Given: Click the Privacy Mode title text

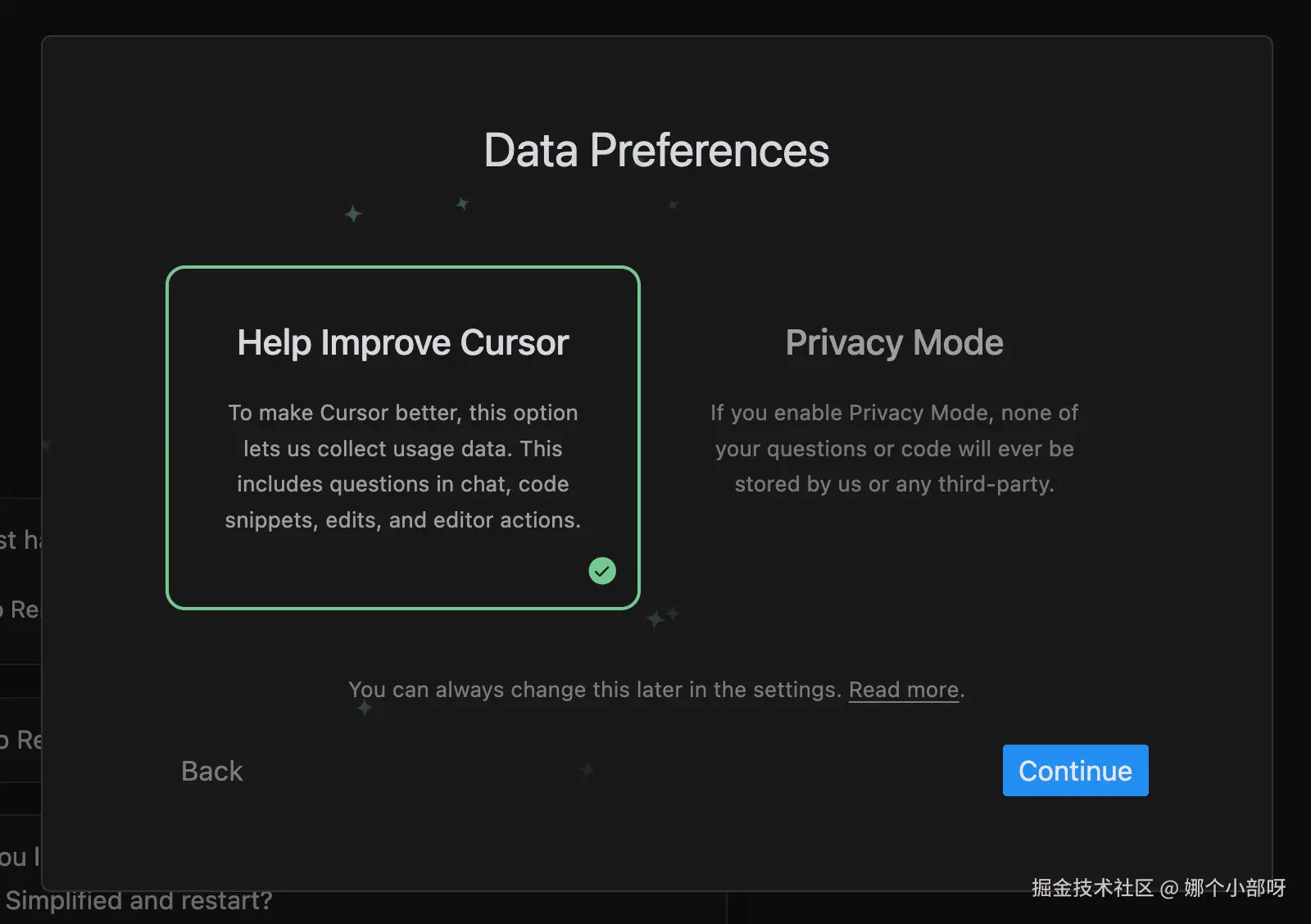Looking at the screenshot, I should pyautogui.click(x=894, y=342).
